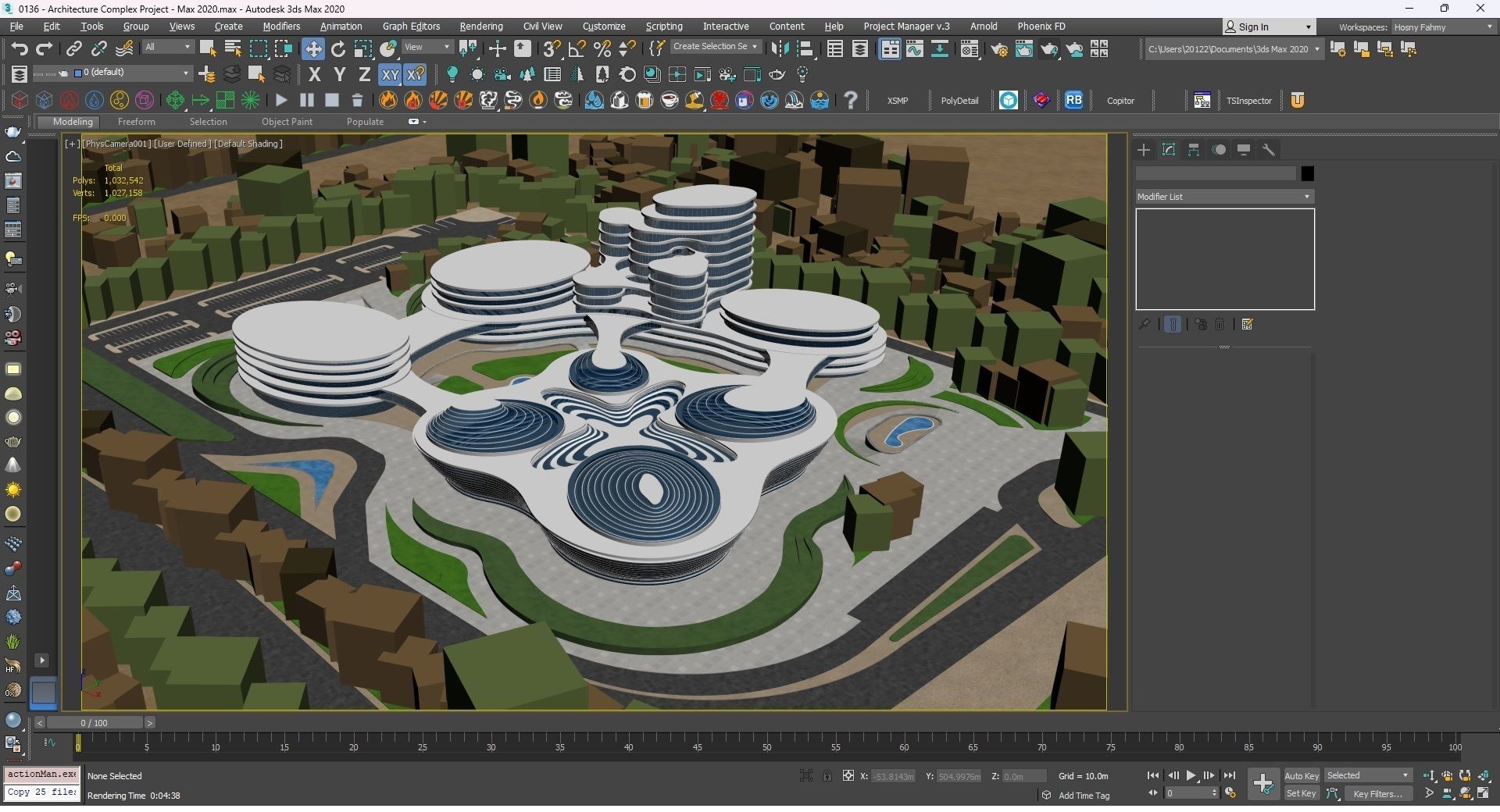This screenshot has width=1500, height=812.
Task: Click Maximize Viewport toggle icon
Action: click(1483, 793)
